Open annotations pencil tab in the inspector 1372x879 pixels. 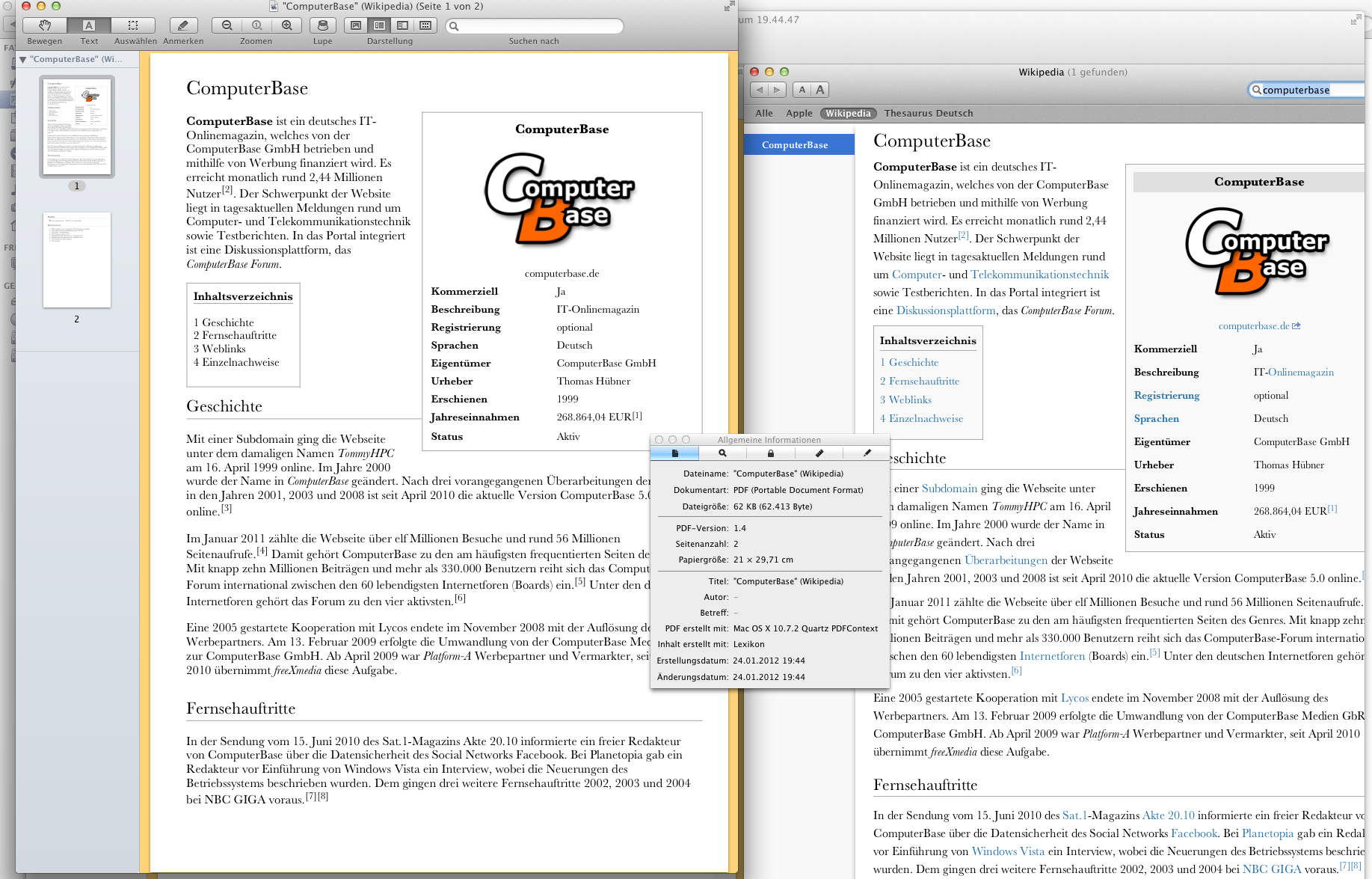[x=867, y=453]
